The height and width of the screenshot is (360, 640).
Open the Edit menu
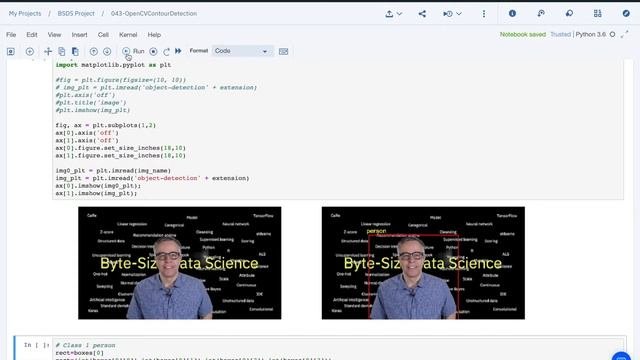point(32,35)
